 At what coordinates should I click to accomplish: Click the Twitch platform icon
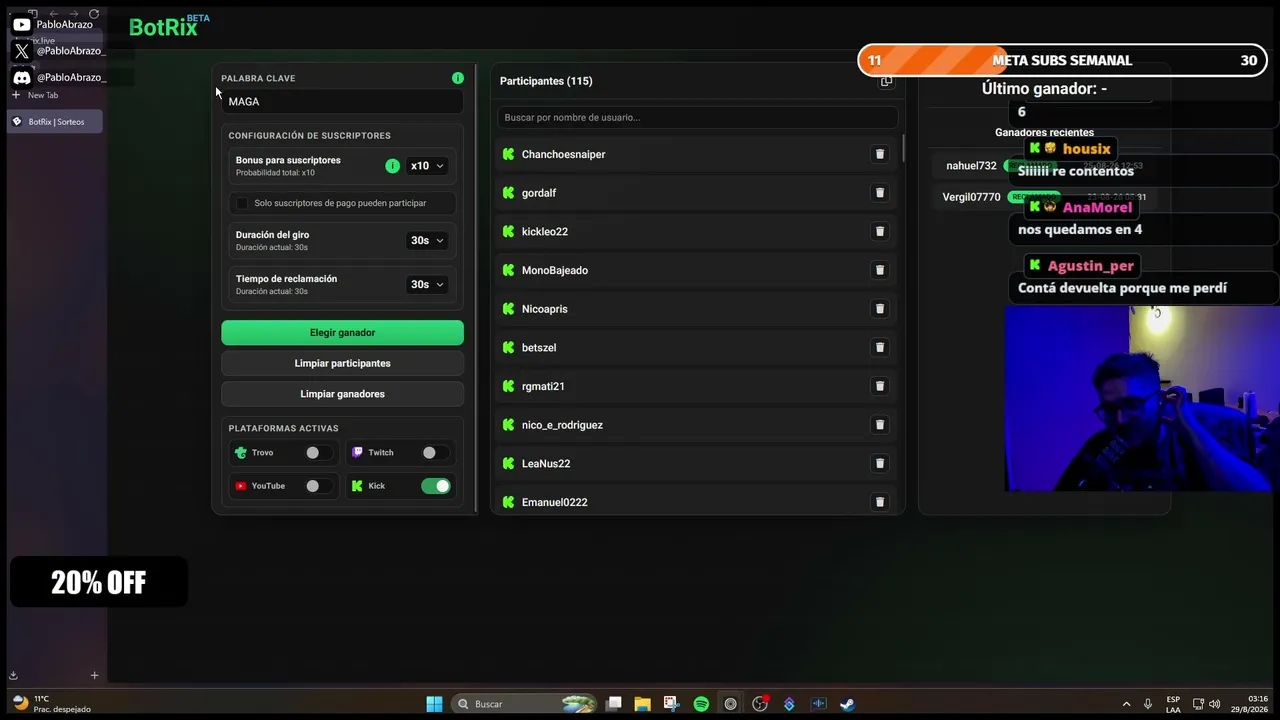click(x=357, y=453)
